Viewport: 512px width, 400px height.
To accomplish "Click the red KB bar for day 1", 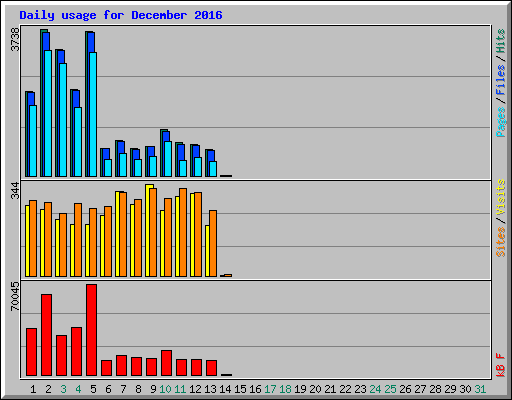I will 32,352.
